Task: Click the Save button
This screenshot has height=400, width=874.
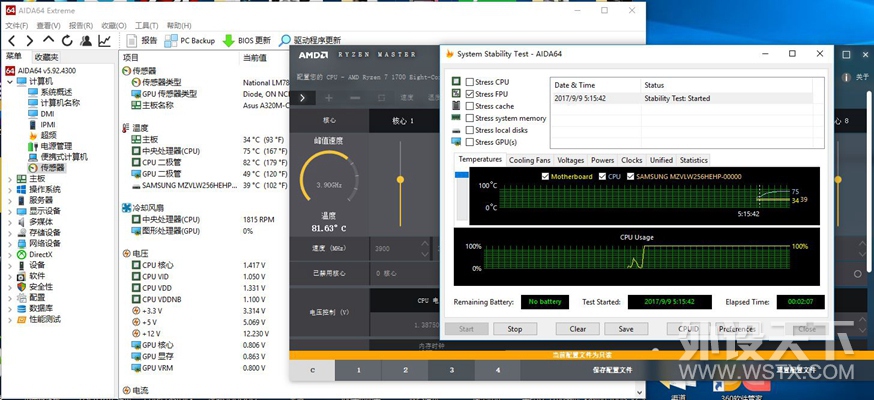Action: 626,329
